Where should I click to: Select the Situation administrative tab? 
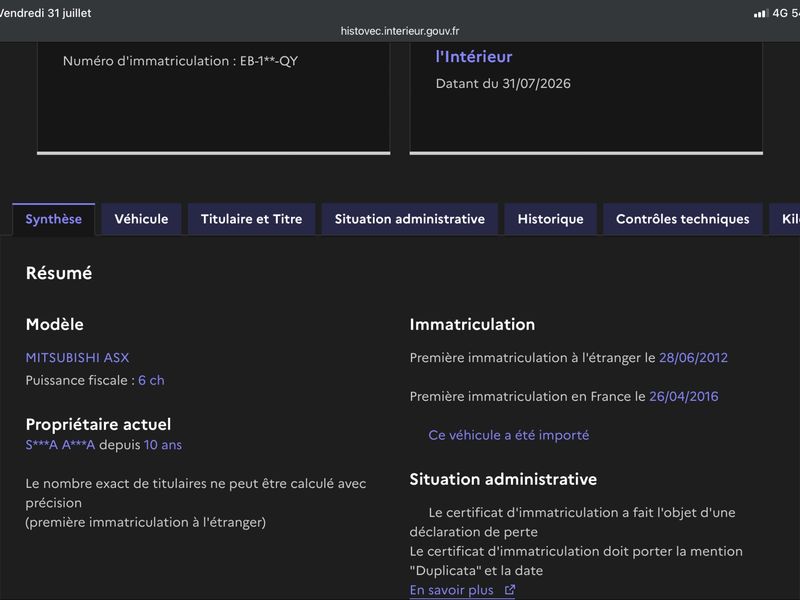pyautogui.click(x=410, y=219)
